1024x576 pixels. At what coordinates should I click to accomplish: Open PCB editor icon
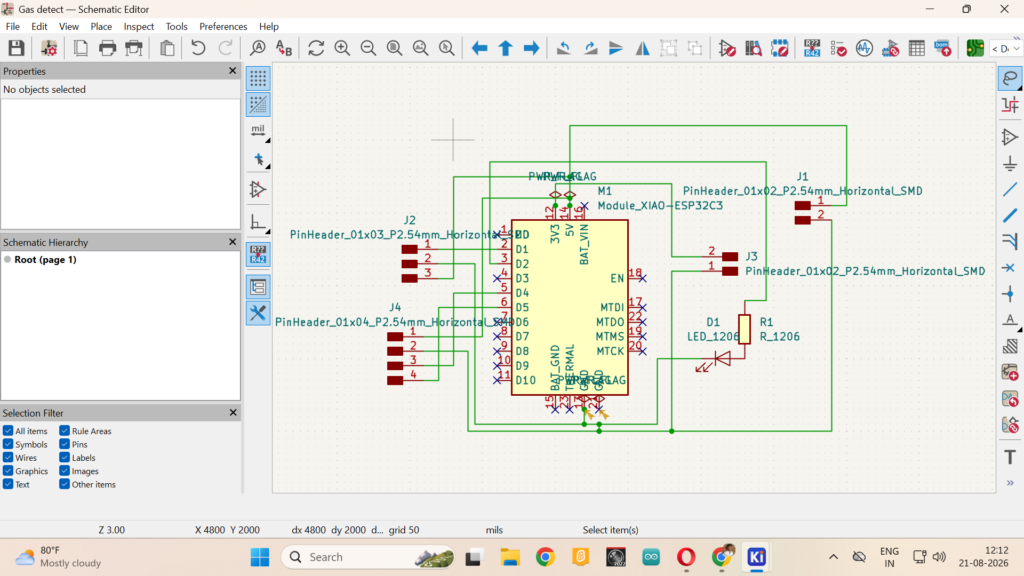(975, 48)
